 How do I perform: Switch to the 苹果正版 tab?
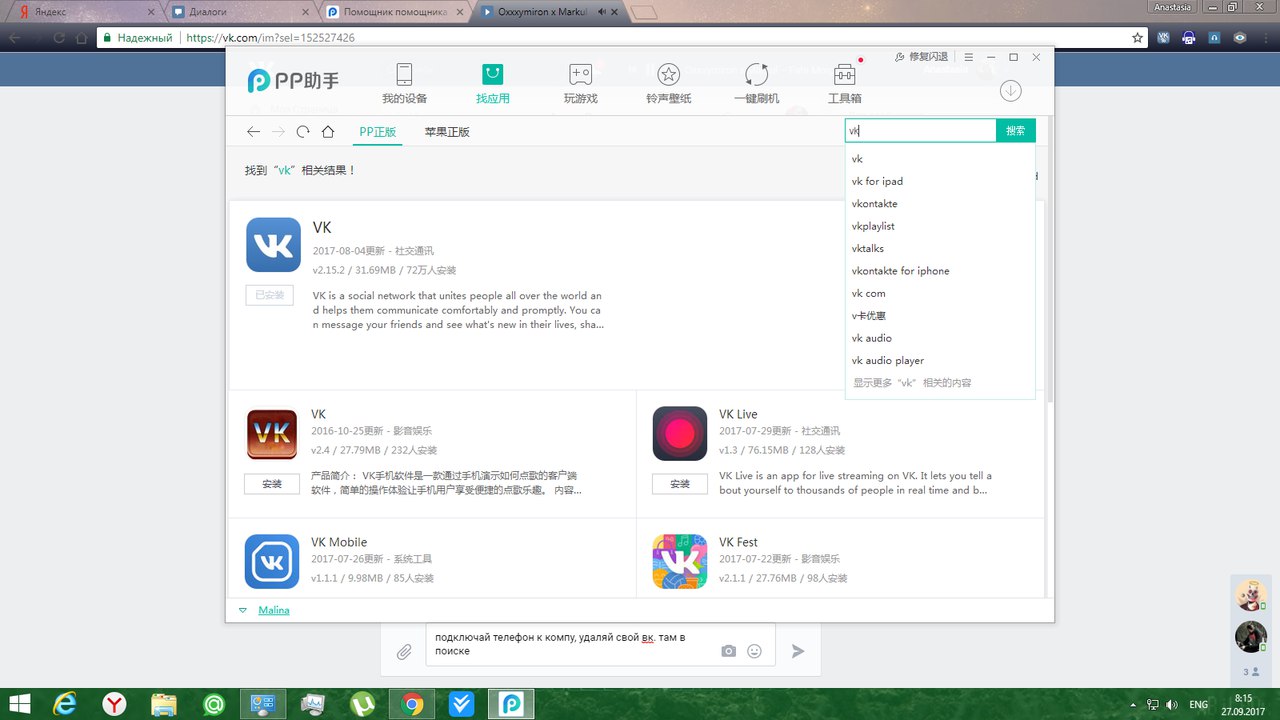pyautogui.click(x=447, y=132)
